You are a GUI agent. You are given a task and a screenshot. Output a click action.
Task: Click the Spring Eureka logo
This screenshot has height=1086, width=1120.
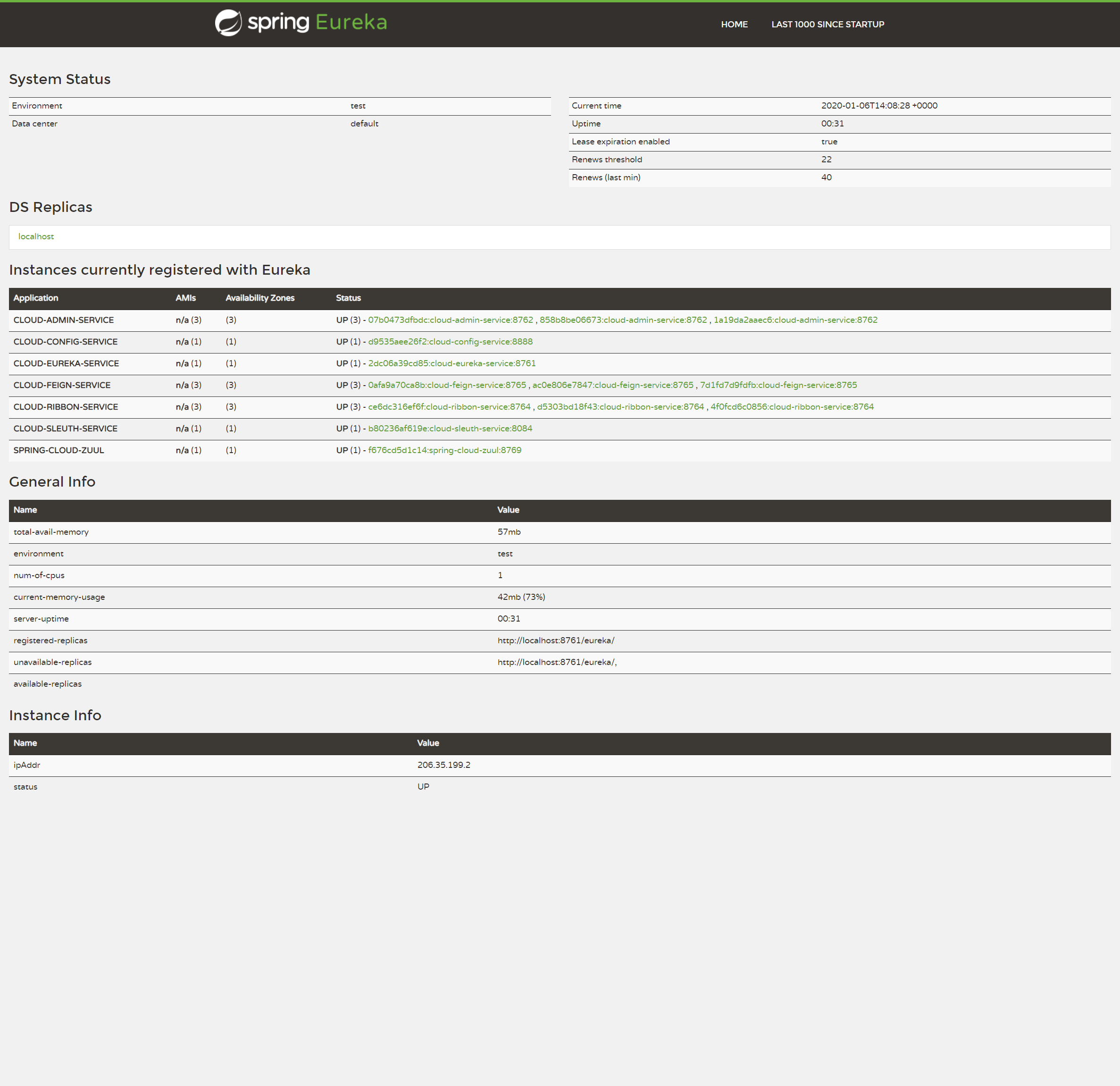tap(301, 23)
